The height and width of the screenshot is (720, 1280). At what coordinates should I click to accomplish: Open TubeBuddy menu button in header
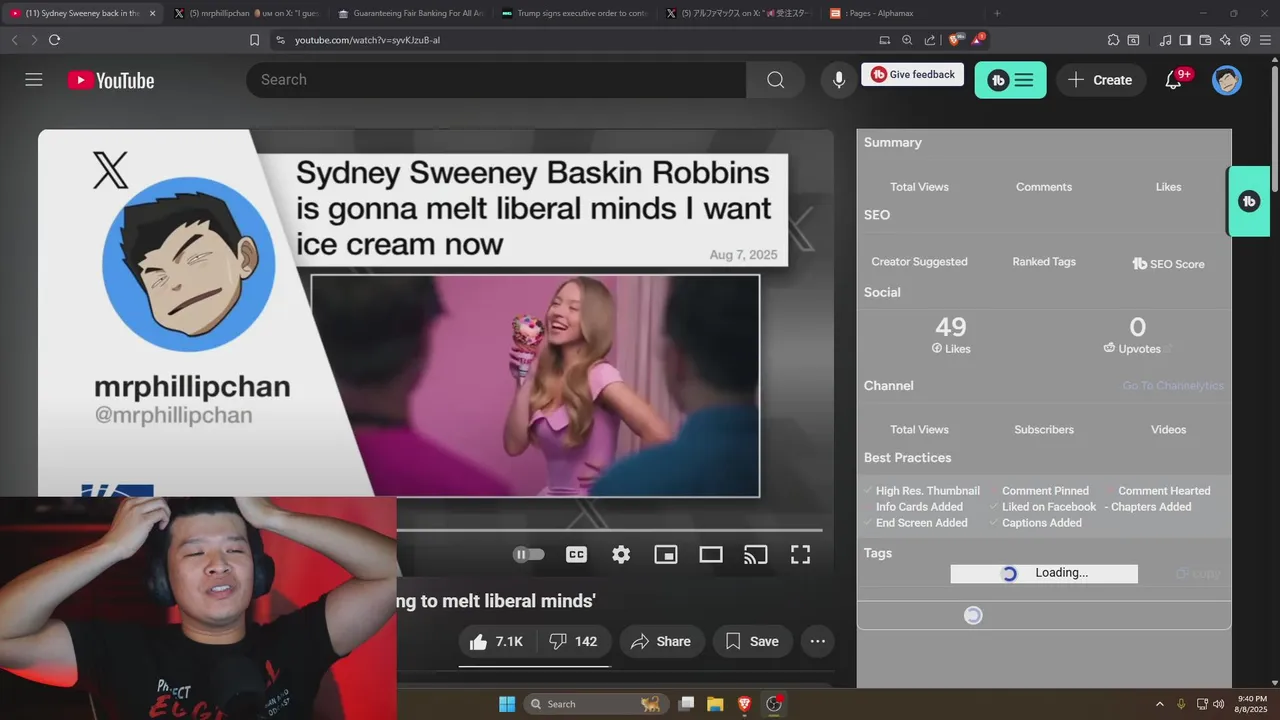tap(1010, 80)
